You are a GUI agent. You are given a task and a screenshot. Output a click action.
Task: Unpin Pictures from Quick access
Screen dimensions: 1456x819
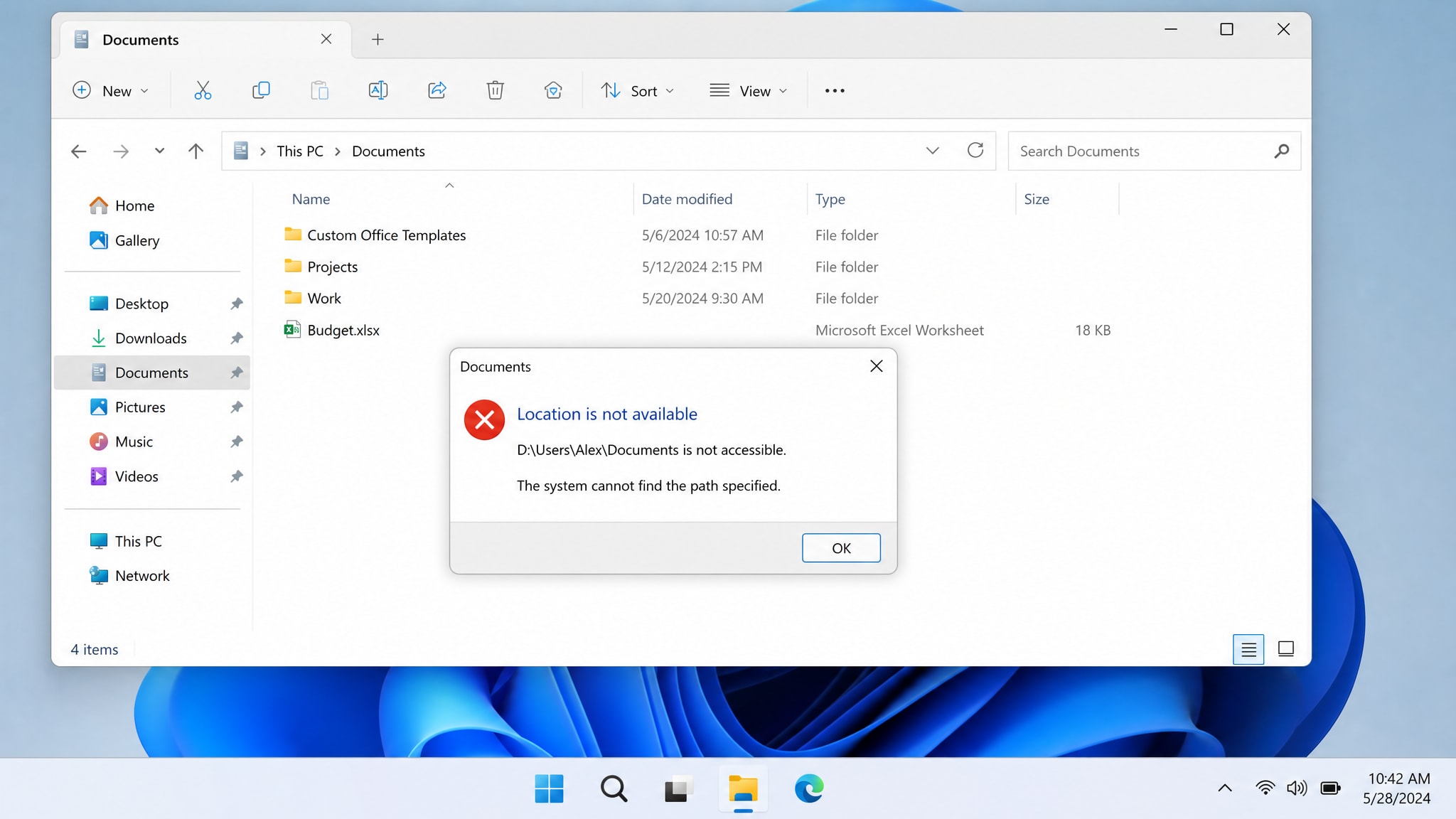pos(237,407)
